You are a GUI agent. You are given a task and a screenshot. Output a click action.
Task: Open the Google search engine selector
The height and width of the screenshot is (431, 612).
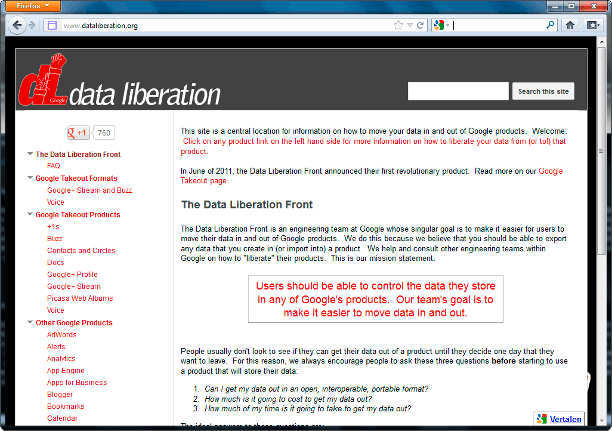coord(441,25)
